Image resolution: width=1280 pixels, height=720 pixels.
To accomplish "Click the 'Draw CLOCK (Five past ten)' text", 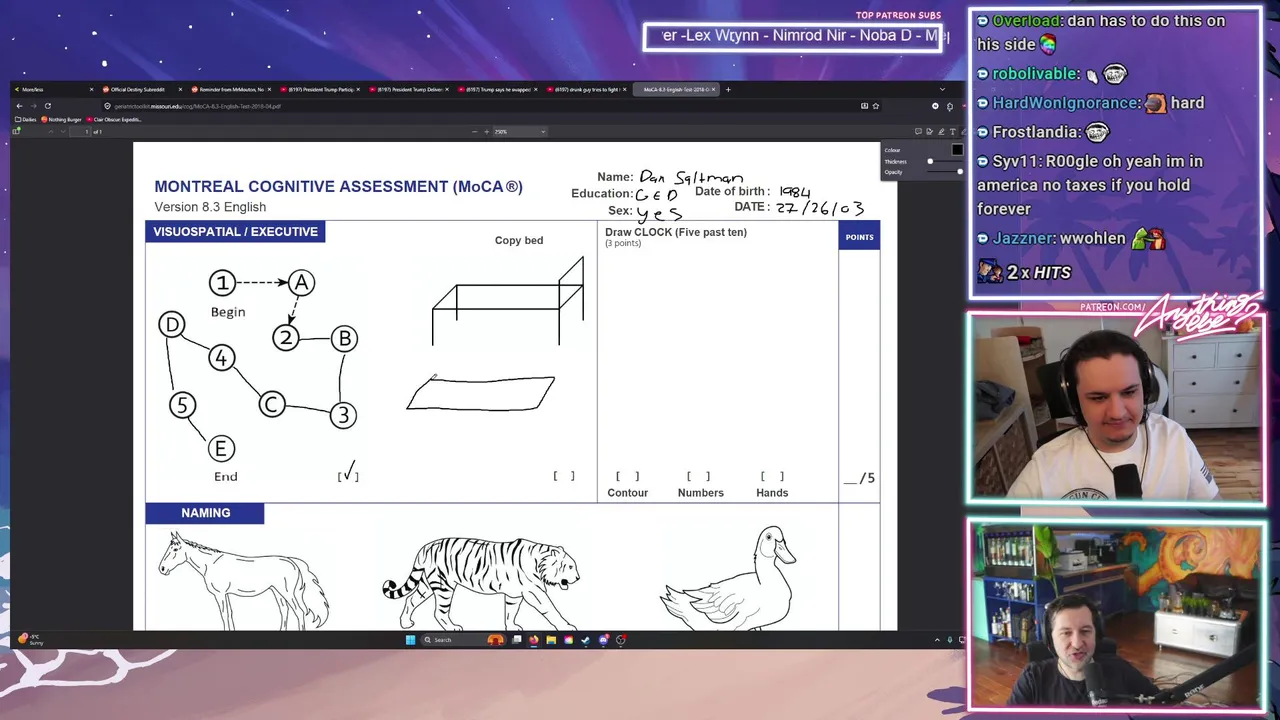I will click(676, 232).
